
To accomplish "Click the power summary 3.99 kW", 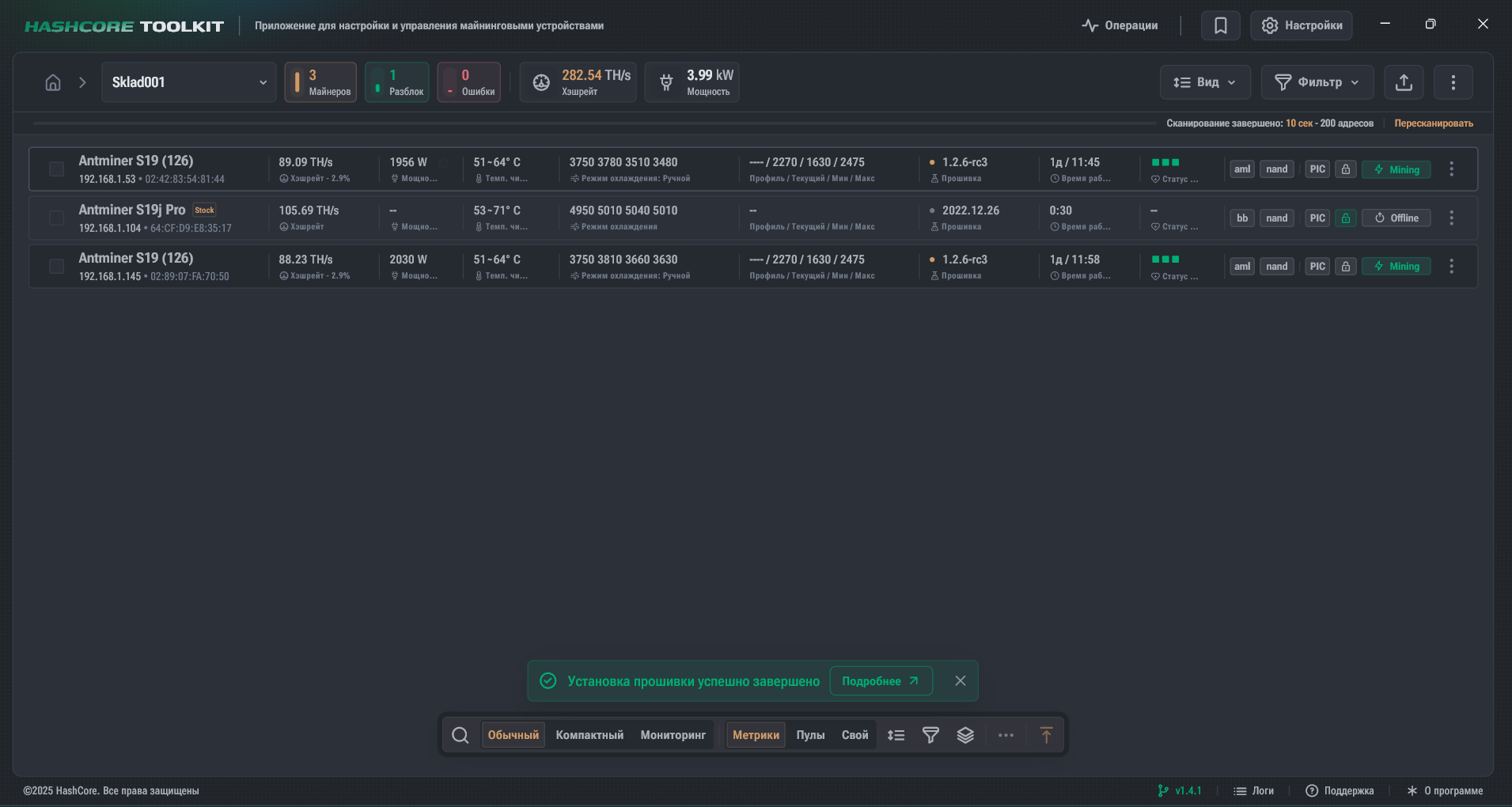I will coord(692,82).
